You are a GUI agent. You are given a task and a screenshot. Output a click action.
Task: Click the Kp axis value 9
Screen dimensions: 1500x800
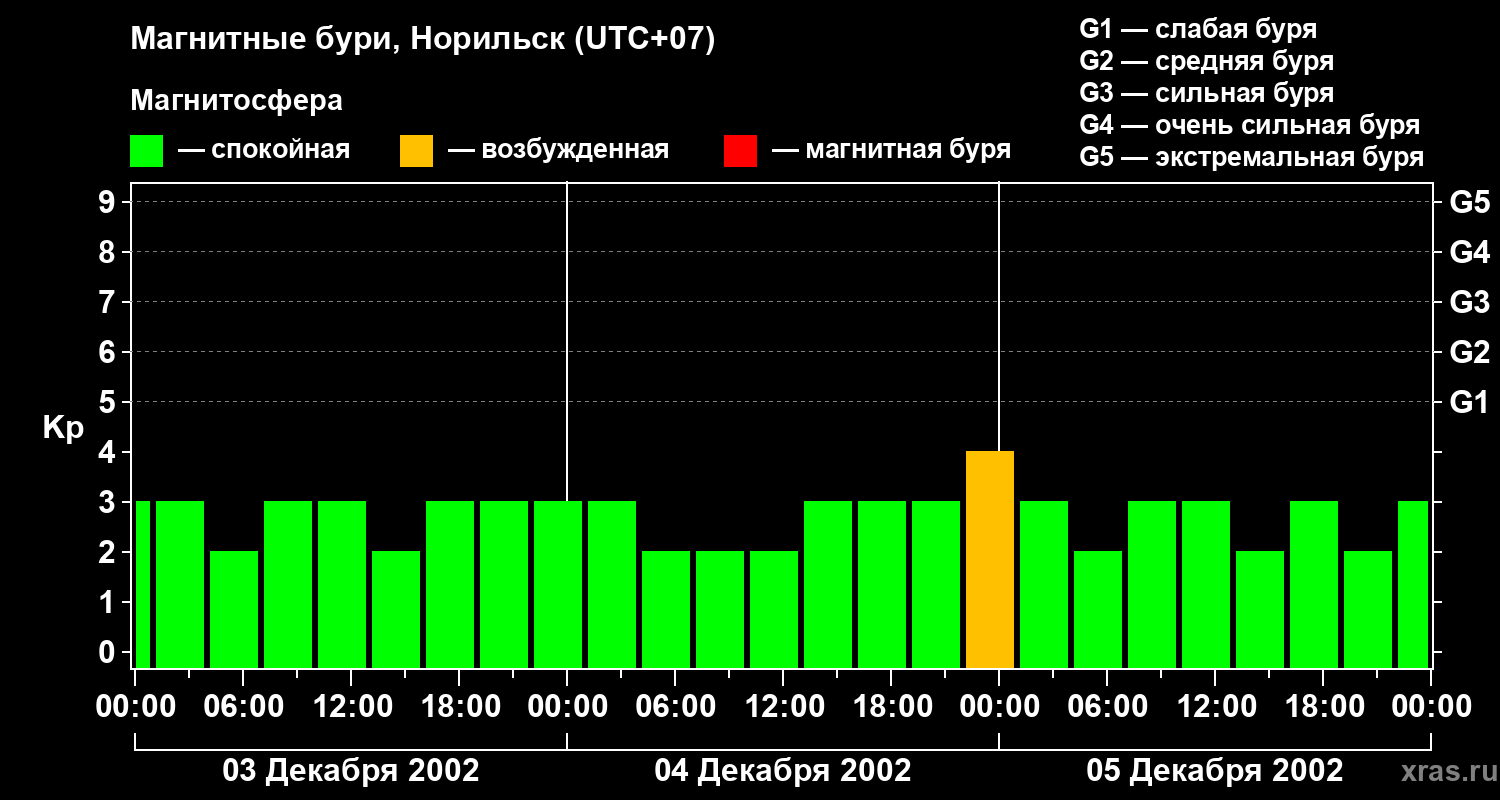point(109,202)
